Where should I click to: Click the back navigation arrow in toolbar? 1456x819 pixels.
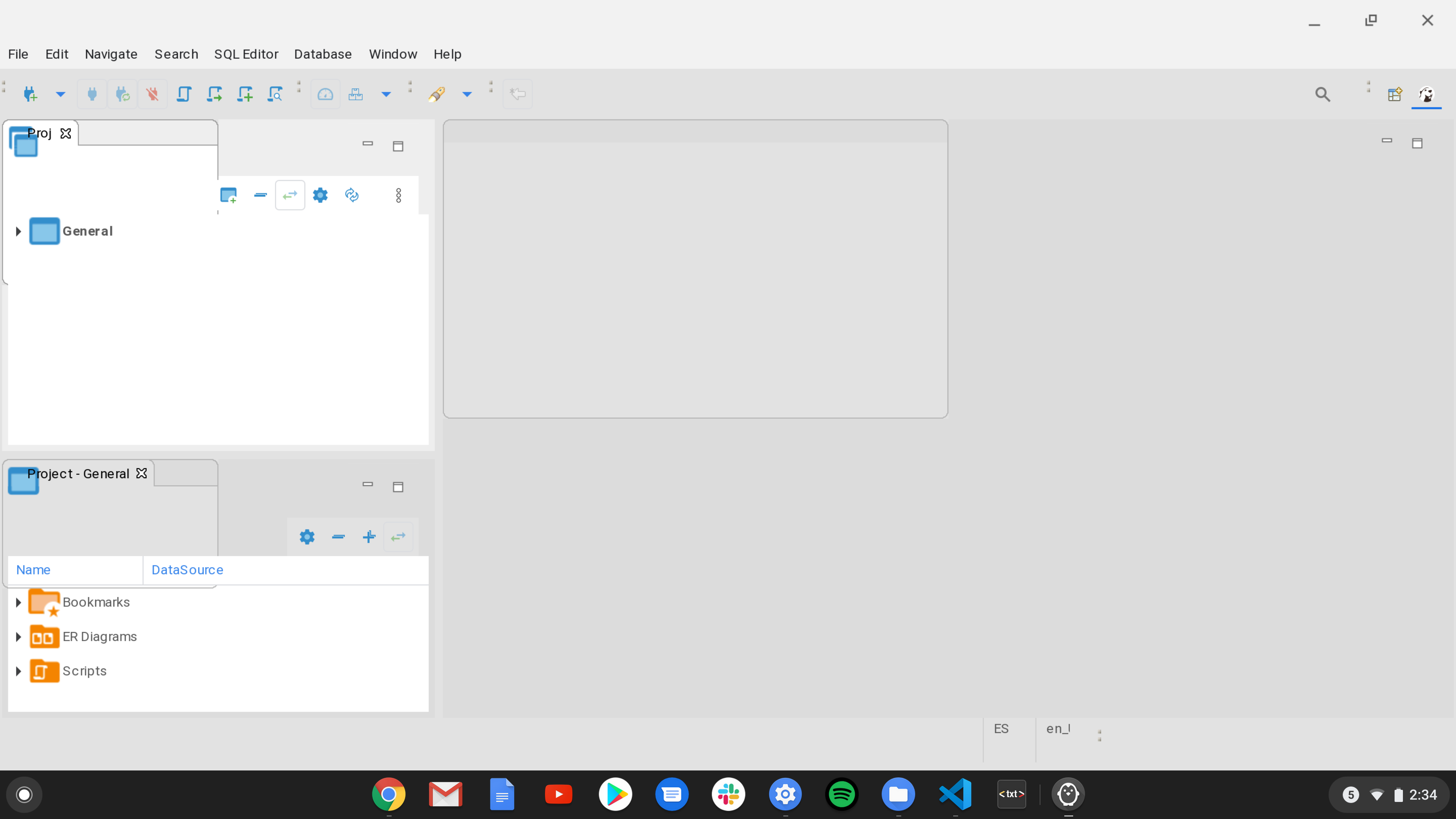[518, 94]
